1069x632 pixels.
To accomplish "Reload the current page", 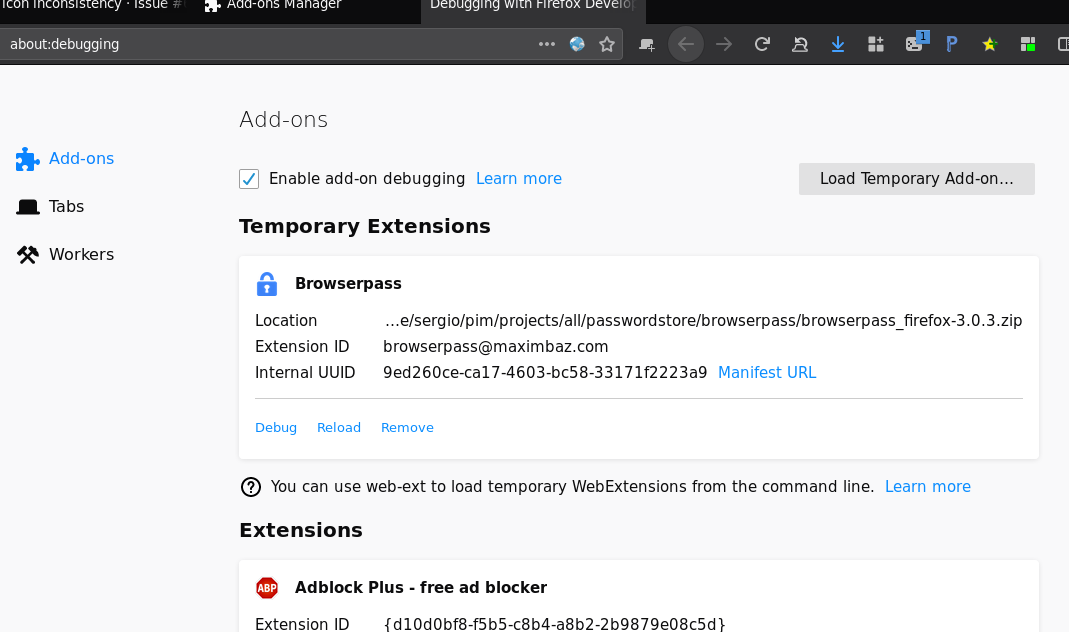I will pyautogui.click(x=762, y=44).
